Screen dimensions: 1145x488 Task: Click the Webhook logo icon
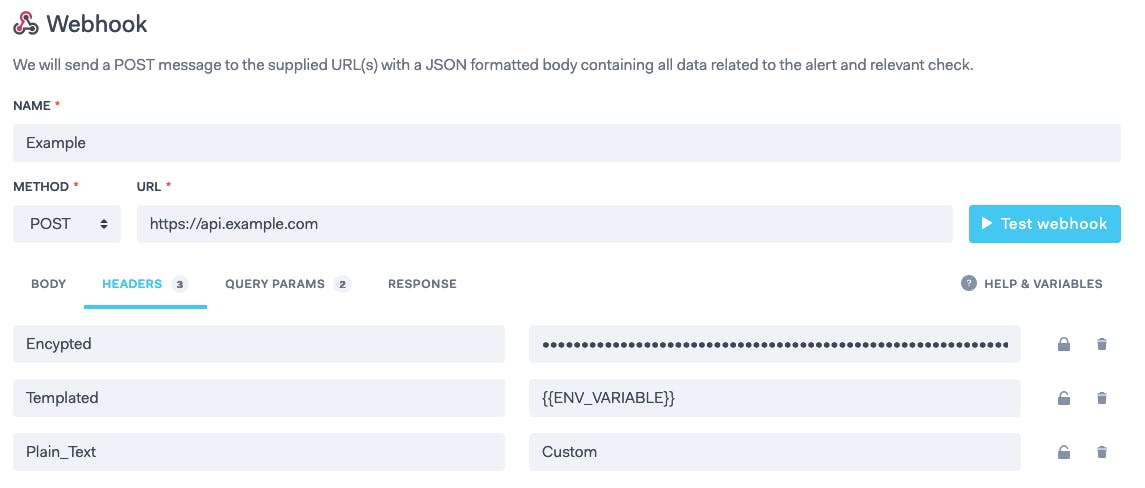pos(26,23)
